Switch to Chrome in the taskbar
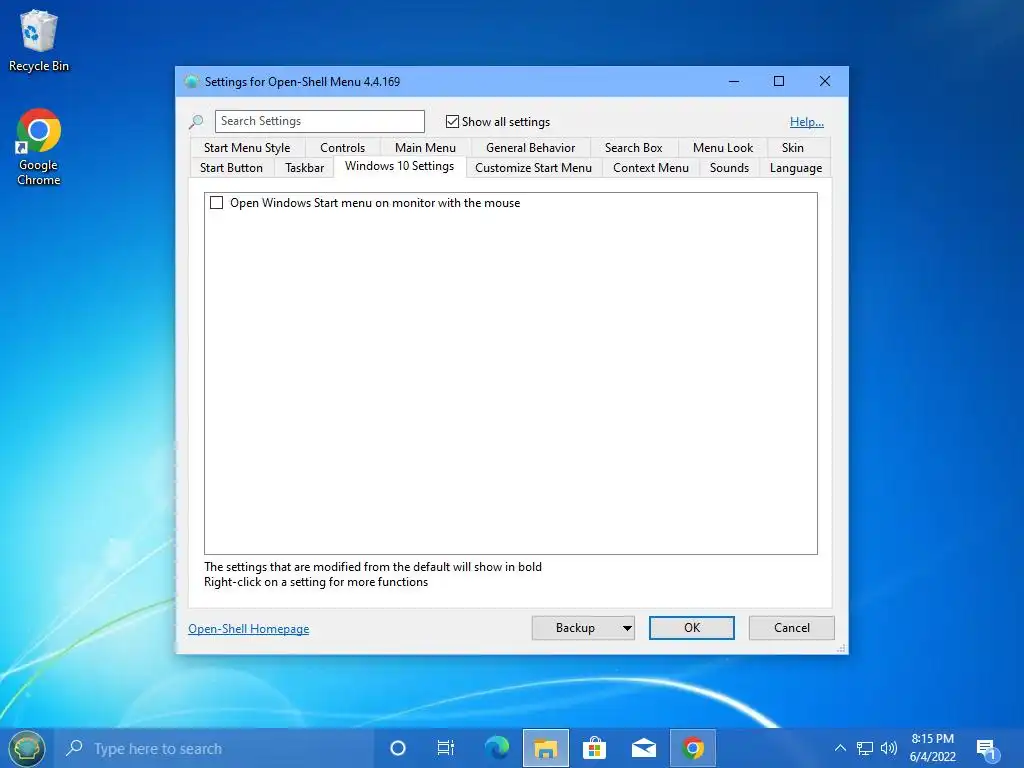Screen dimensions: 1024x768 pos(693,748)
